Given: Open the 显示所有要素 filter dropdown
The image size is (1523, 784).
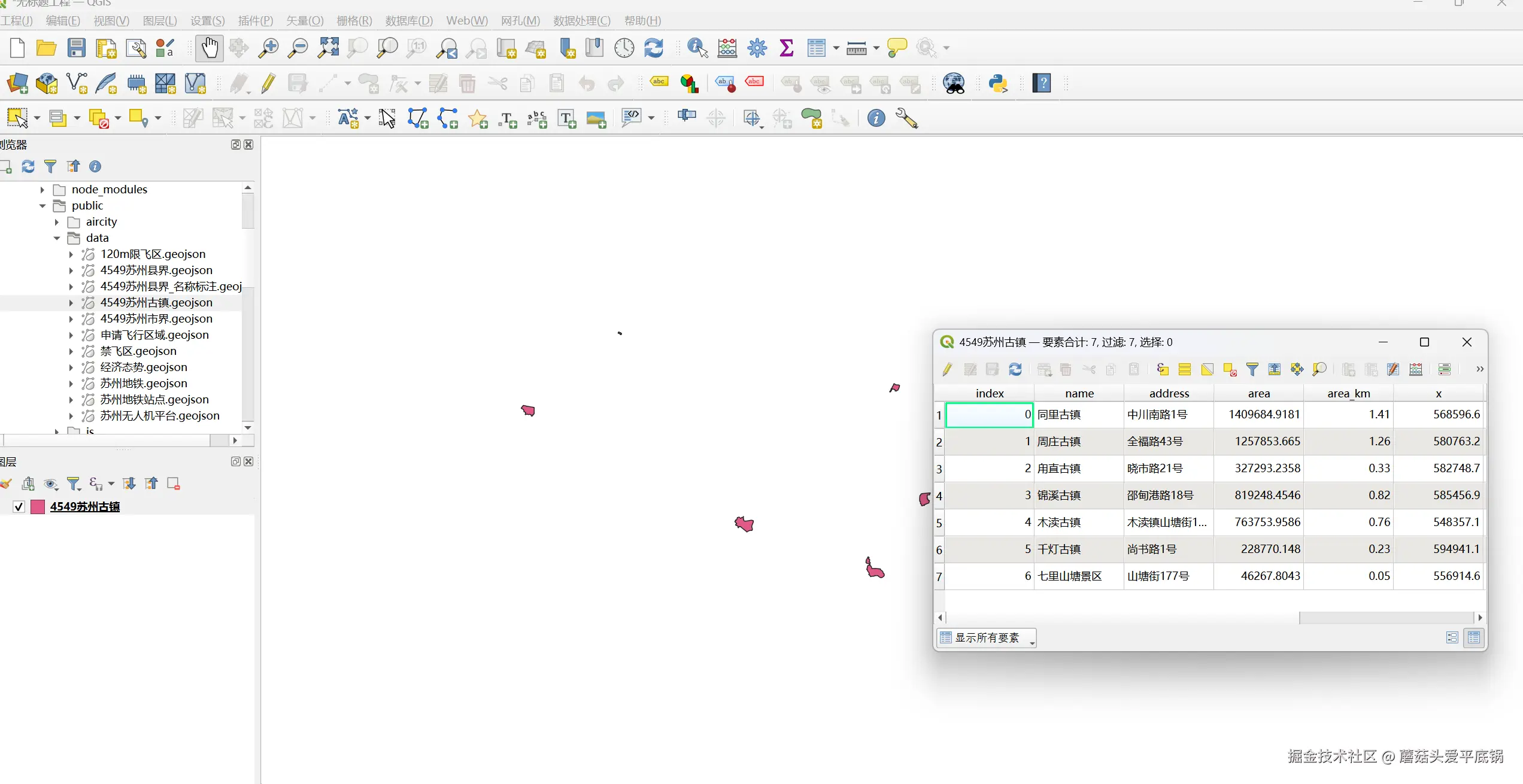Looking at the screenshot, I should 987,638.
